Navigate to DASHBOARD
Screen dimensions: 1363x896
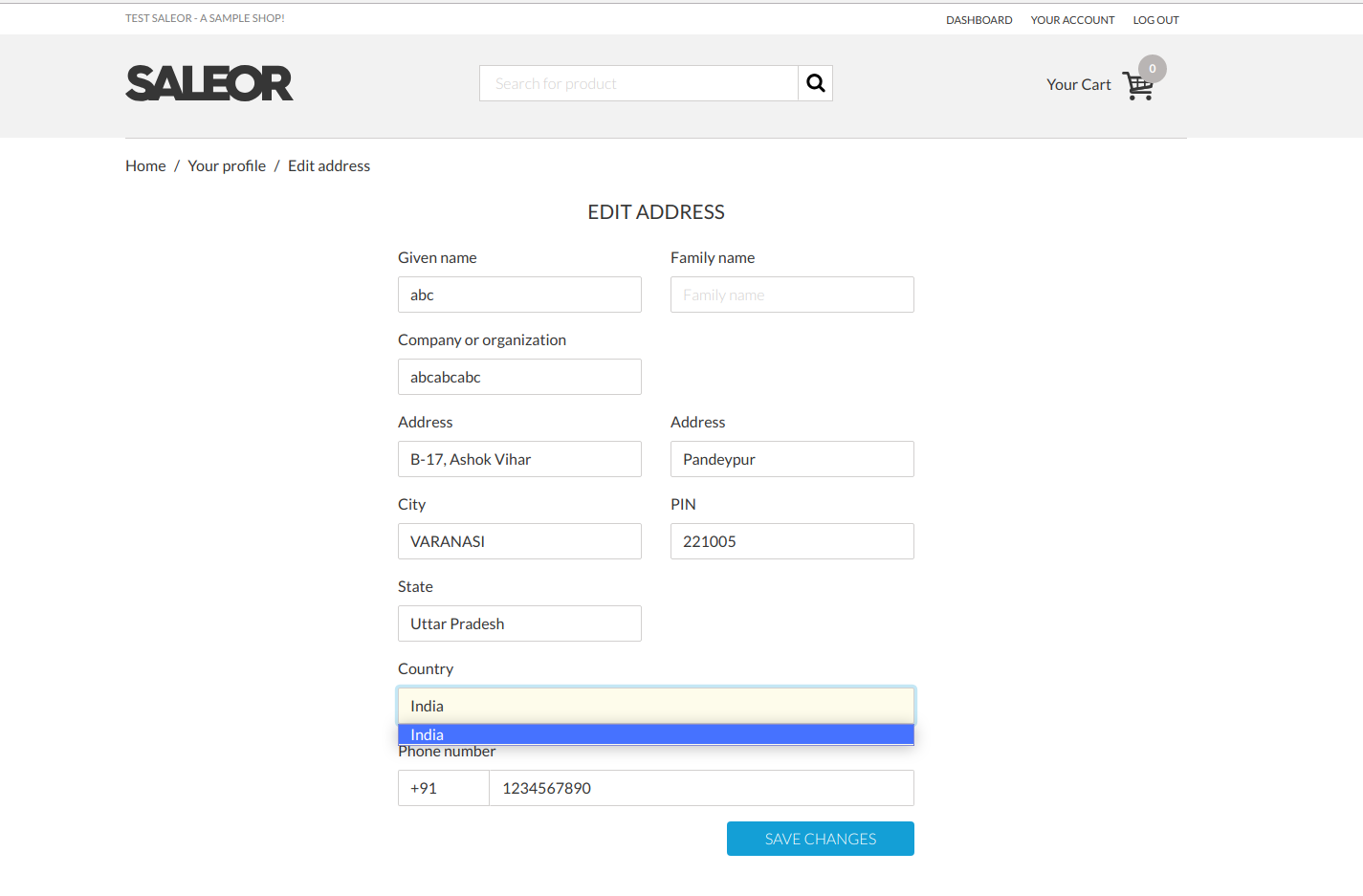(978, 19)
